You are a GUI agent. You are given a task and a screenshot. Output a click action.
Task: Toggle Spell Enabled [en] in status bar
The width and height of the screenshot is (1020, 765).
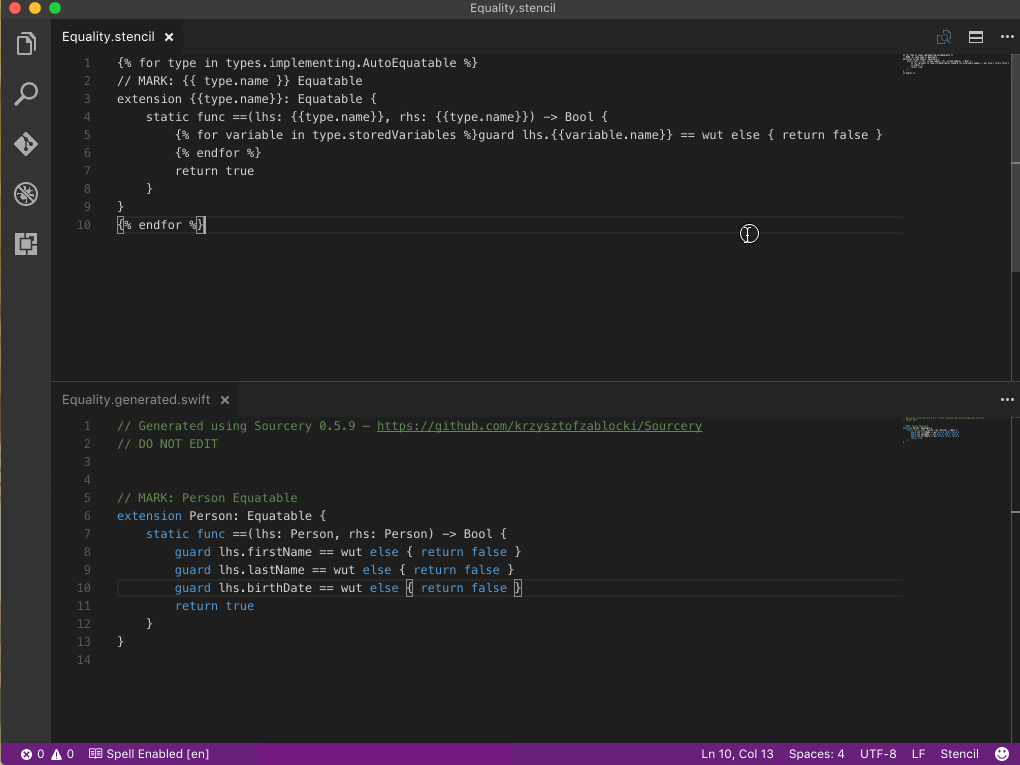tap(149, 754)
